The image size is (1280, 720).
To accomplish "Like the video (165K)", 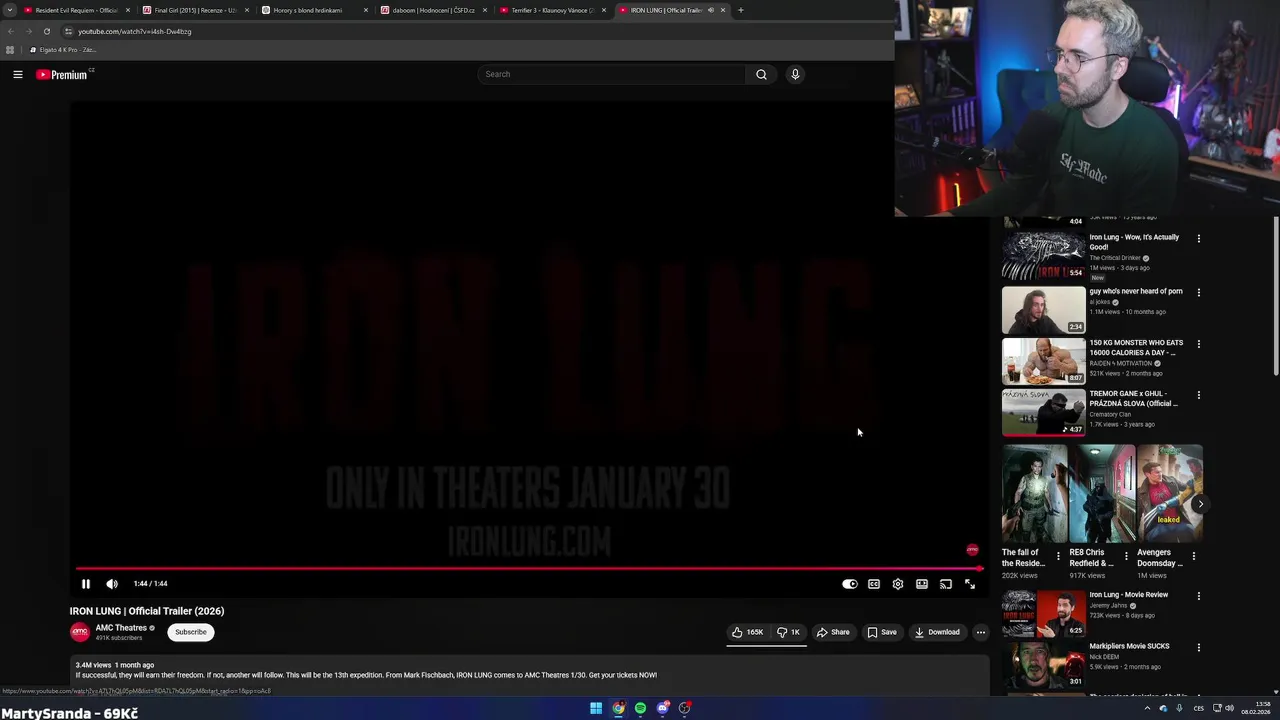I will [747, 632].
